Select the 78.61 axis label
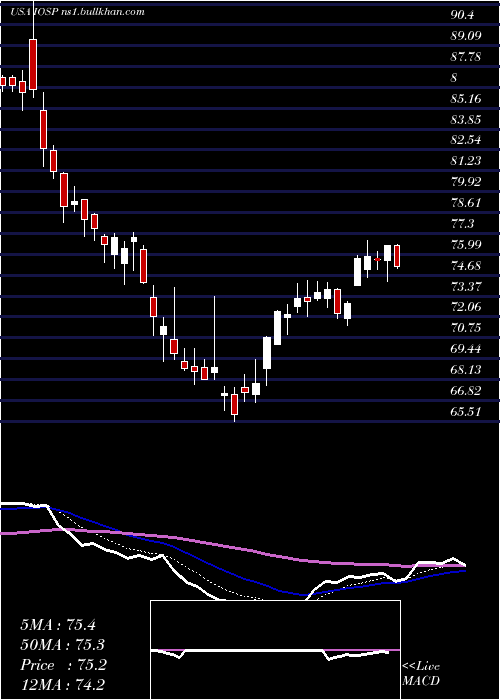 (x=466, y=203)
